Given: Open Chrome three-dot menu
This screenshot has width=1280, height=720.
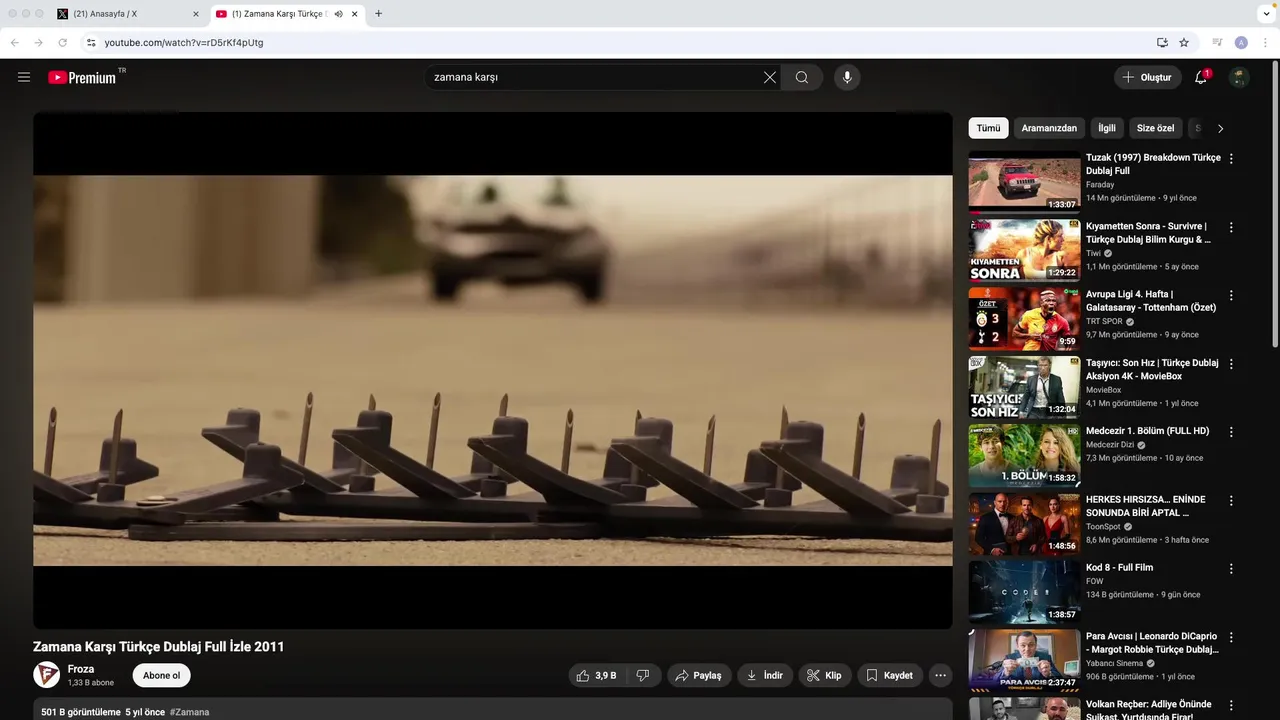Looking at the screenshot, I should 1266,43.
